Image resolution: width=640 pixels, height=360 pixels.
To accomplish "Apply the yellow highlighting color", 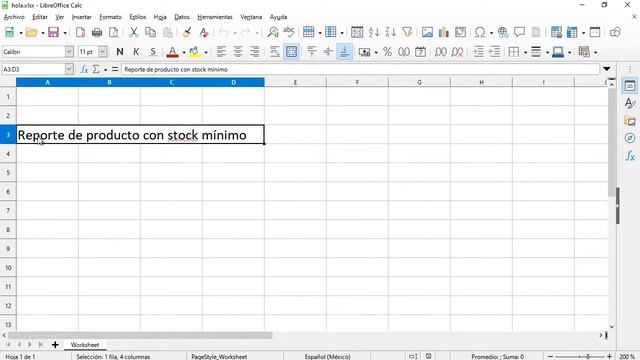I will [x=195, y=52].
